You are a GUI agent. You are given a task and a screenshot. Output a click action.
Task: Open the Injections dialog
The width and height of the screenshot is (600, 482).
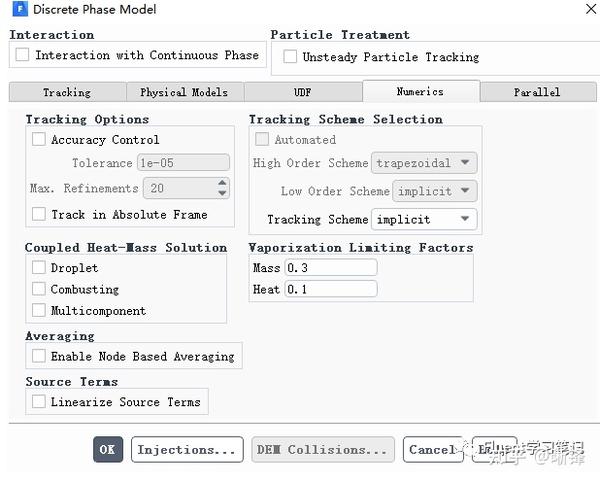pos(187,450)
